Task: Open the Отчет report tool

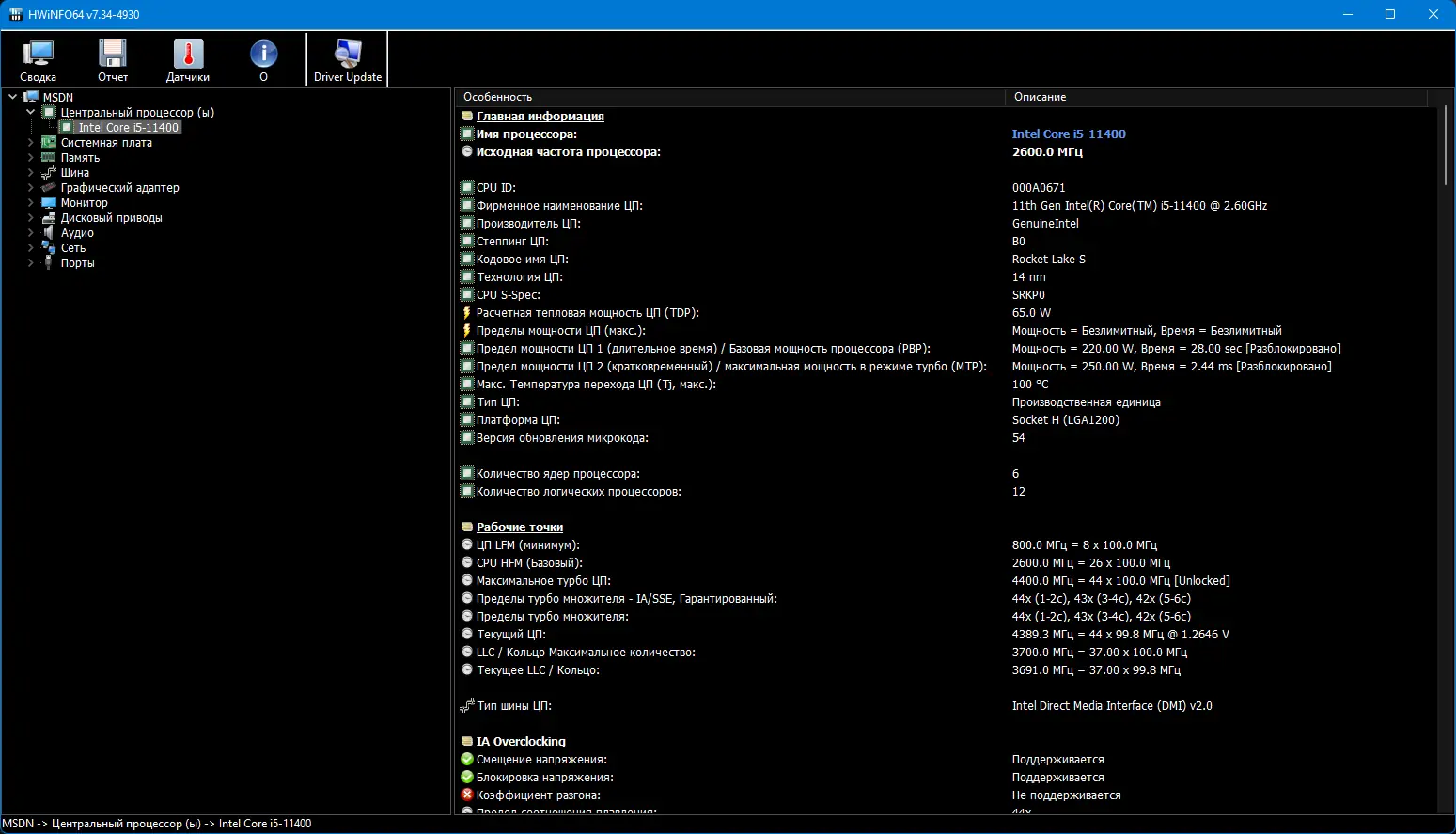Action: (113, 60)
